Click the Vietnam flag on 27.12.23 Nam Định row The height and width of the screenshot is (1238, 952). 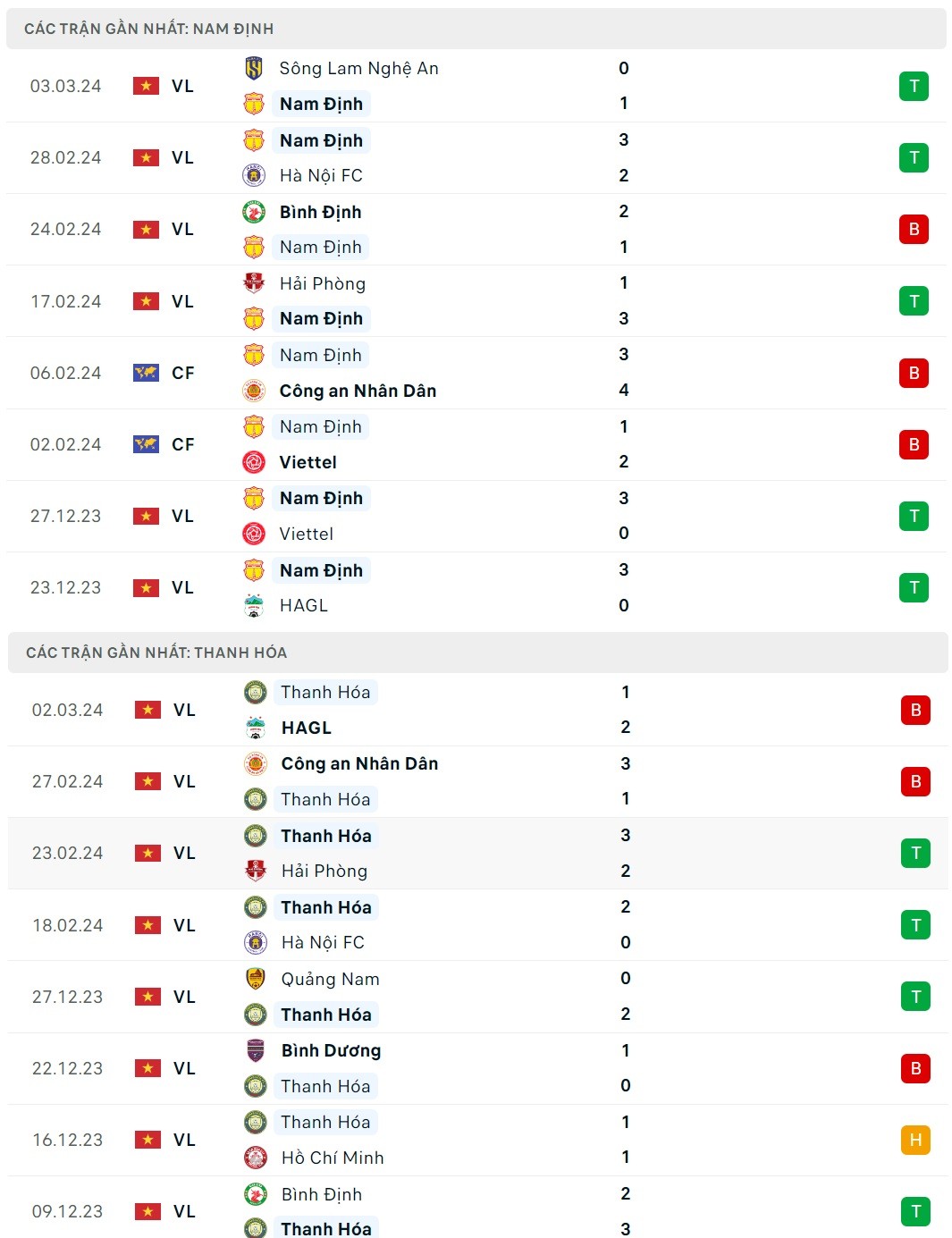coord(146,516)
